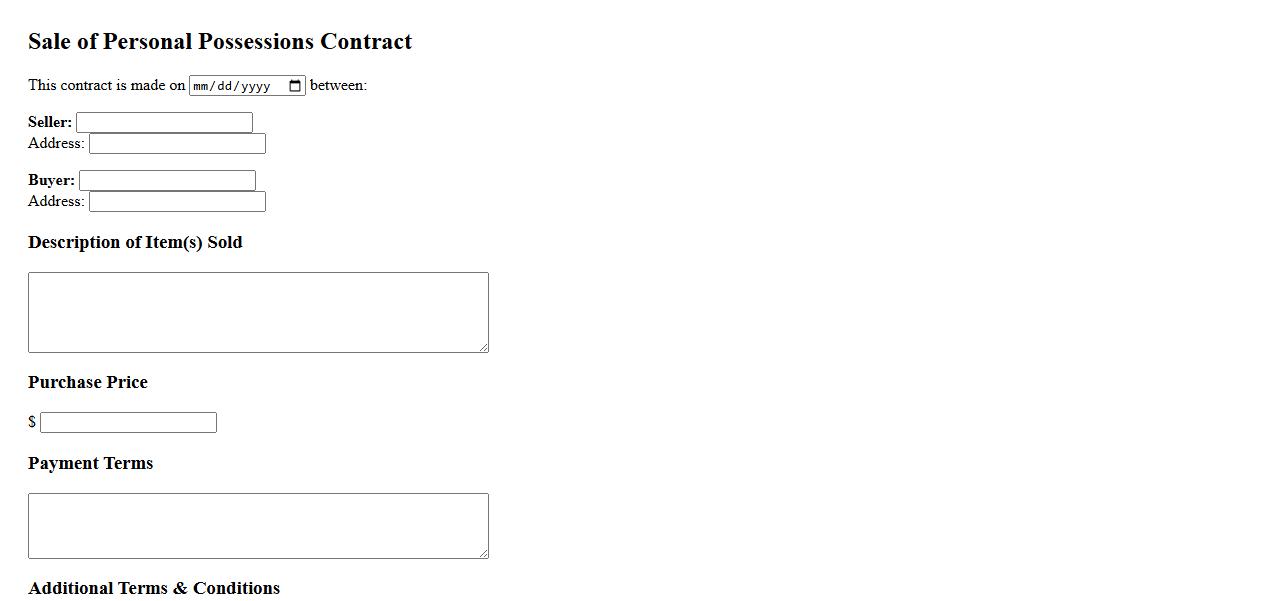Grab the resize handle of Description textarea
Screen dimensions: 1278x601
tap(484, 348)
